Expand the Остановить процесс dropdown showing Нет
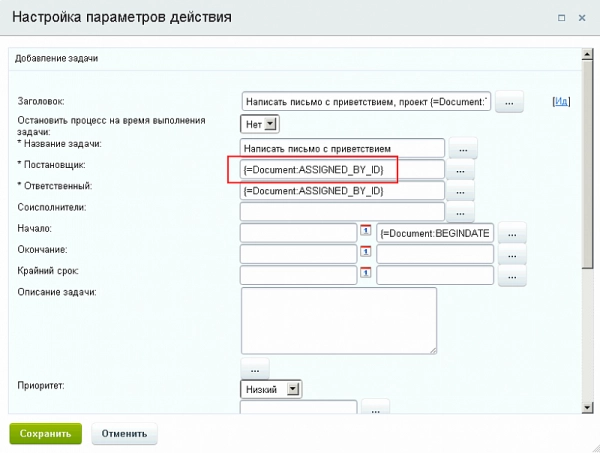 click(x=260, y=124)
